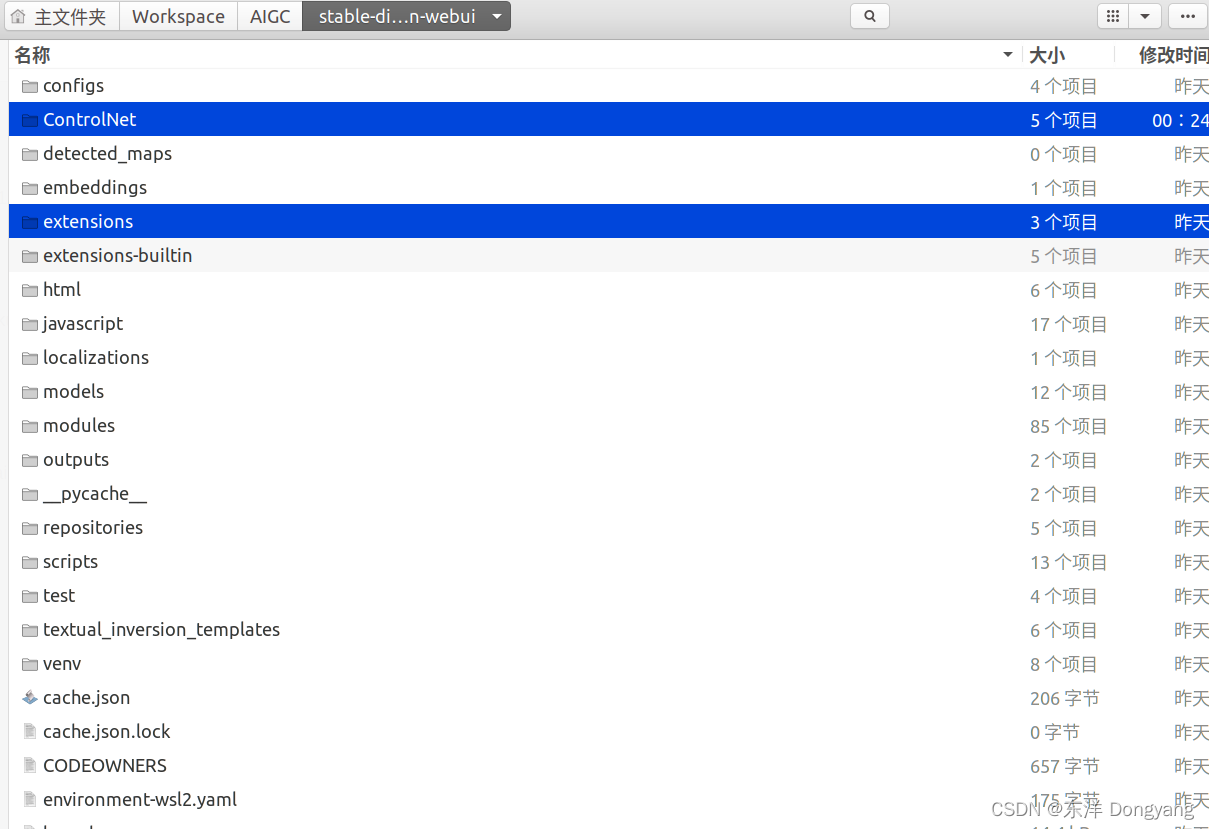Select embeddings folder name
The width and height of the screenshot is (1209, 829).
click(95, 188)
